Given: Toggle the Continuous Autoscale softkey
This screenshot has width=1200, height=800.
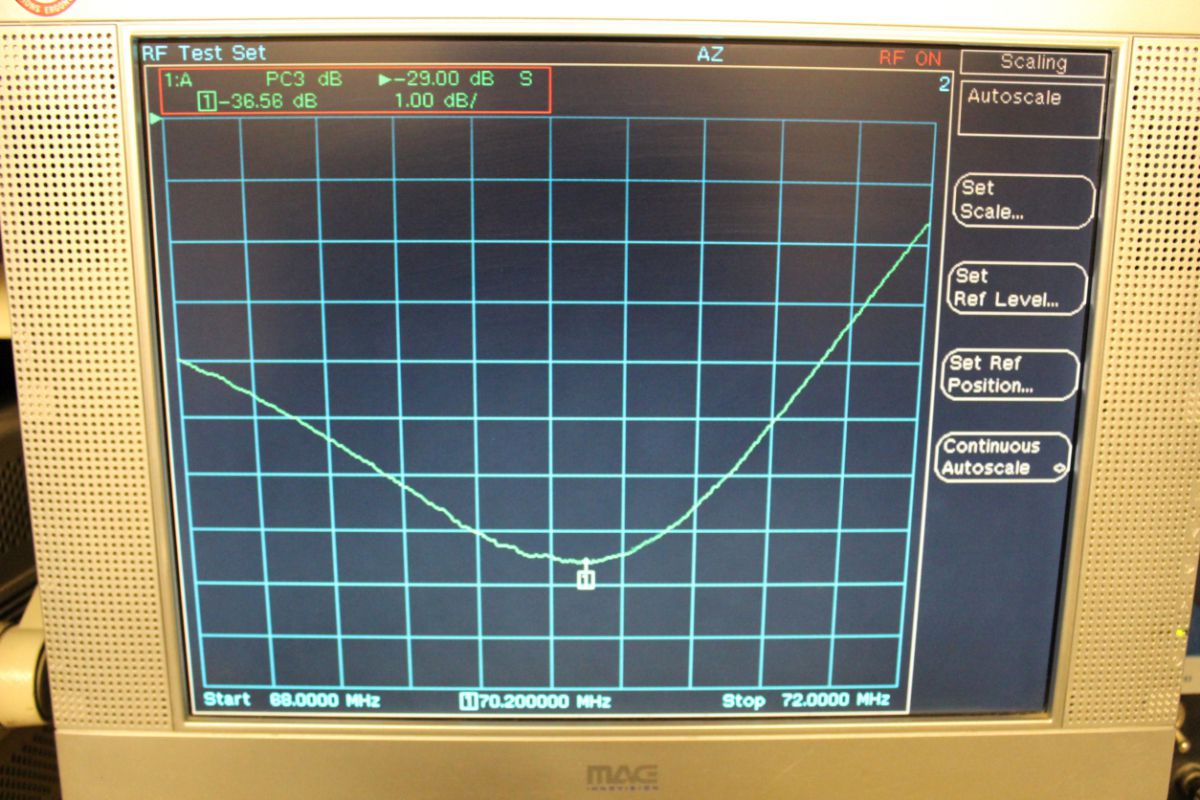Looking at the screenshot, I should 1004,458.
